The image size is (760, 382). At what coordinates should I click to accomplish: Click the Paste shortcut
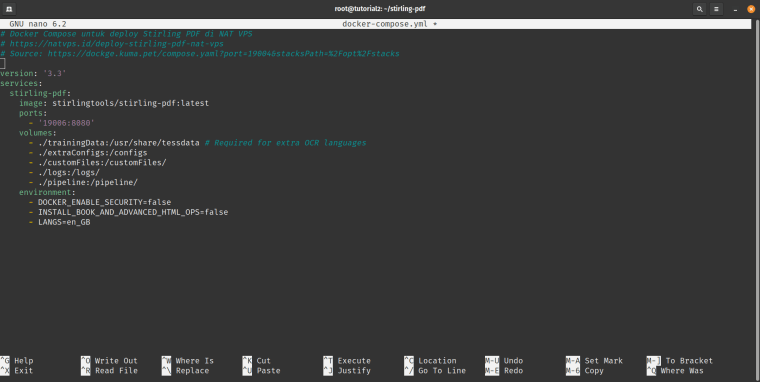pyautogui.click(x=262, y=371)
